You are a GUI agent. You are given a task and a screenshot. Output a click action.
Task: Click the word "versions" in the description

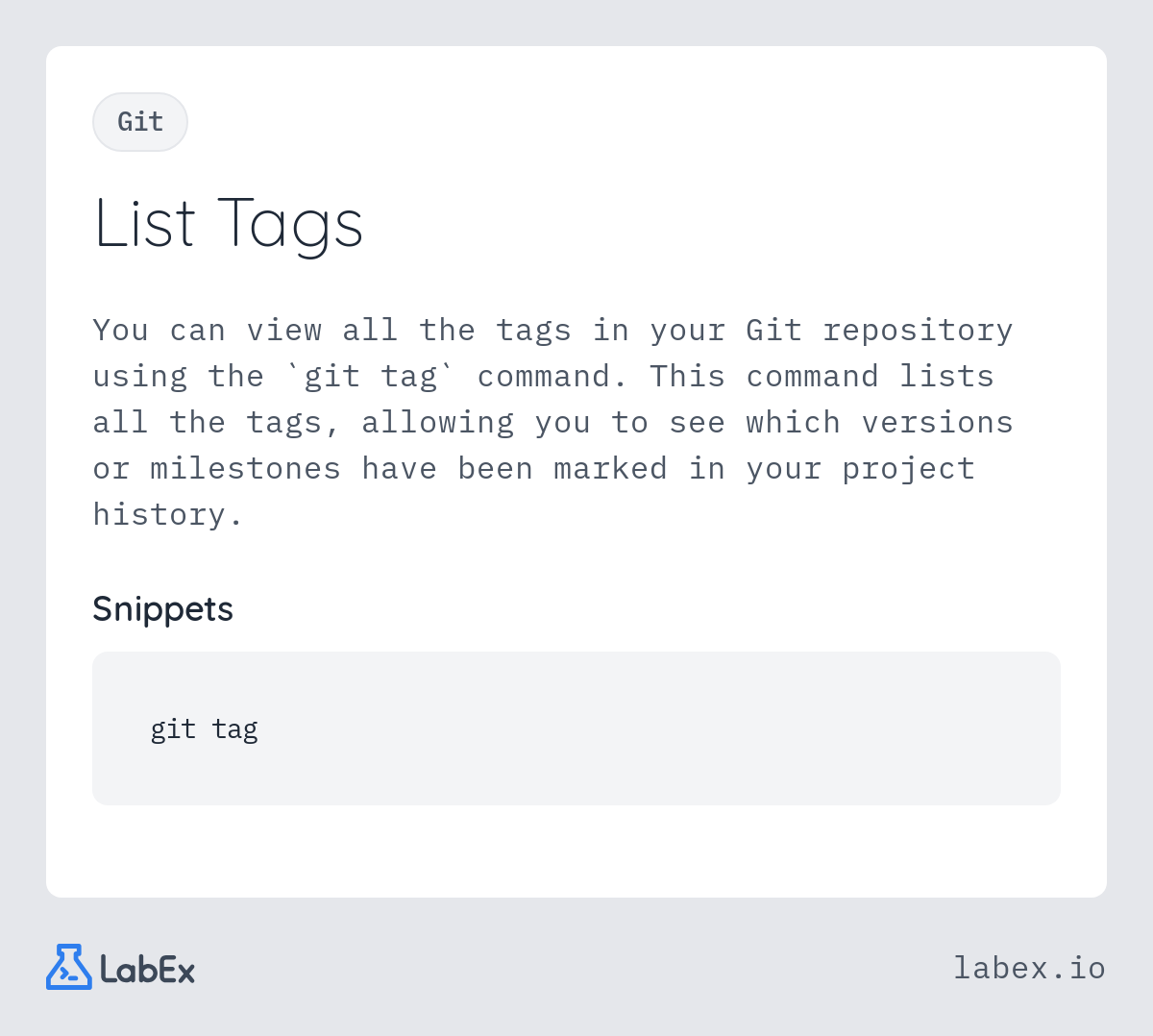[x=937, y=422]
